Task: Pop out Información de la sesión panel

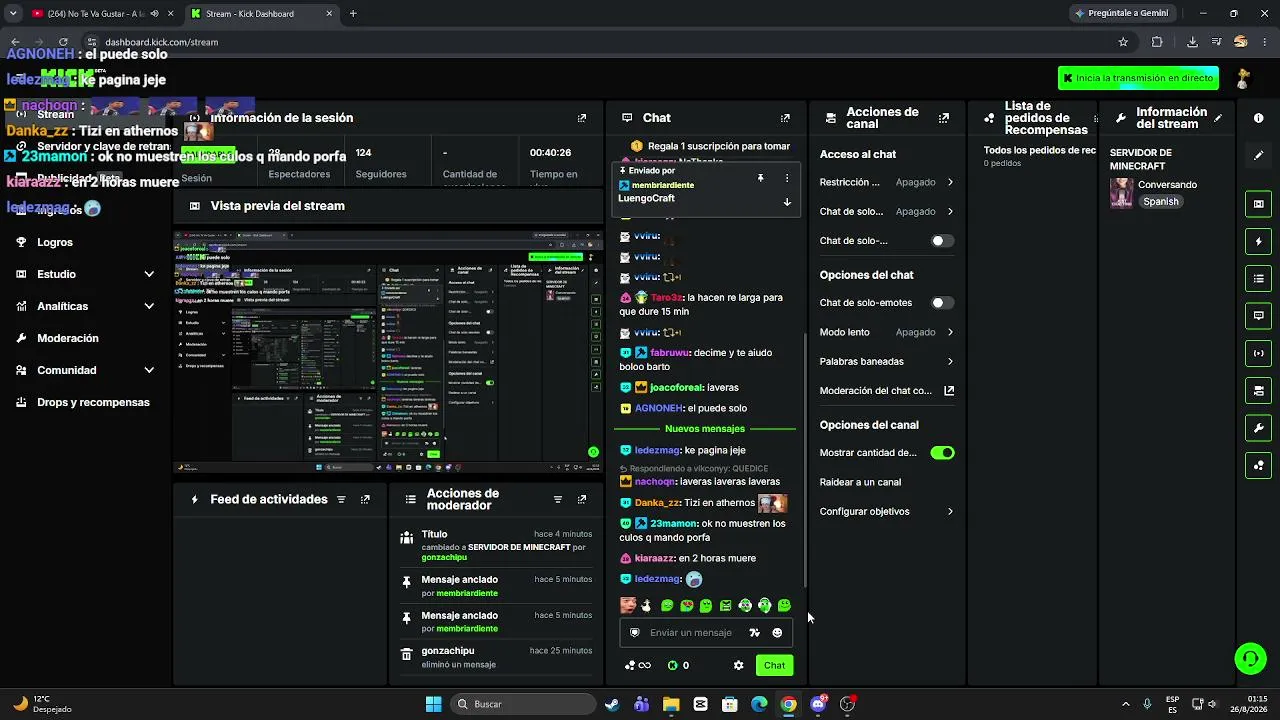Action: (582, 118)
